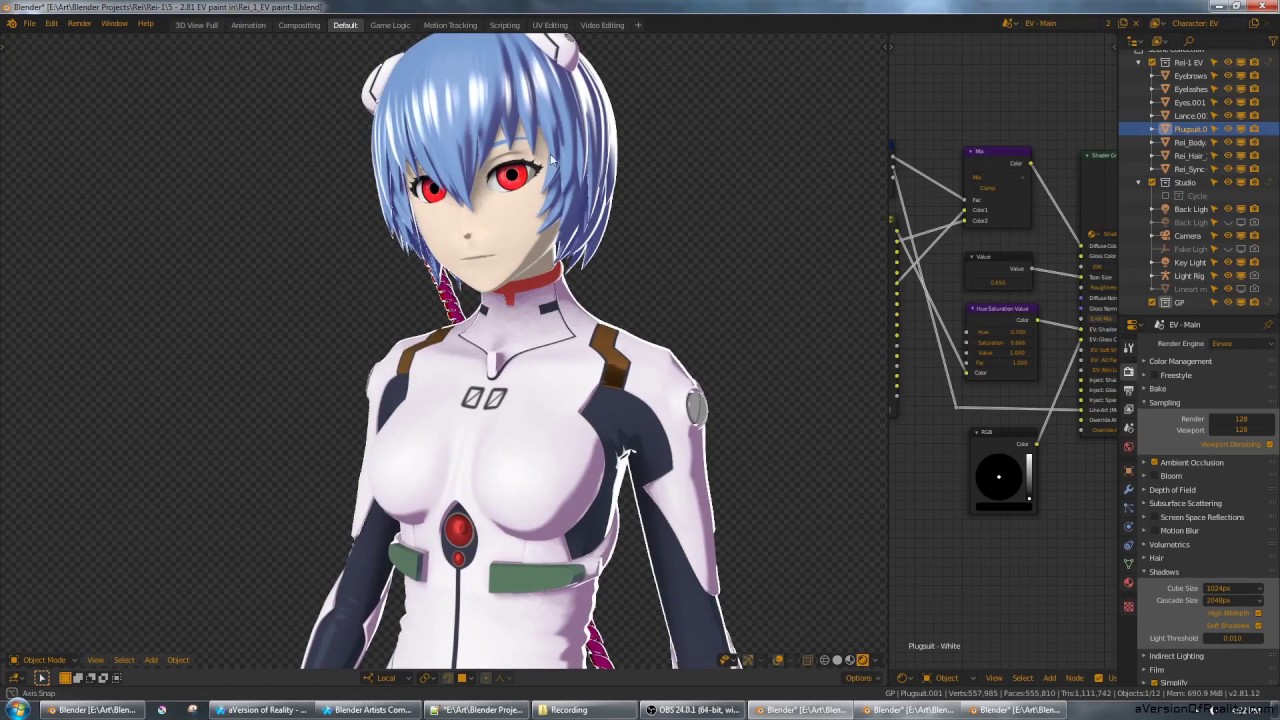1280x720 pixels.
Task: Enable the Bloom checkbox
Action: 1154,476
